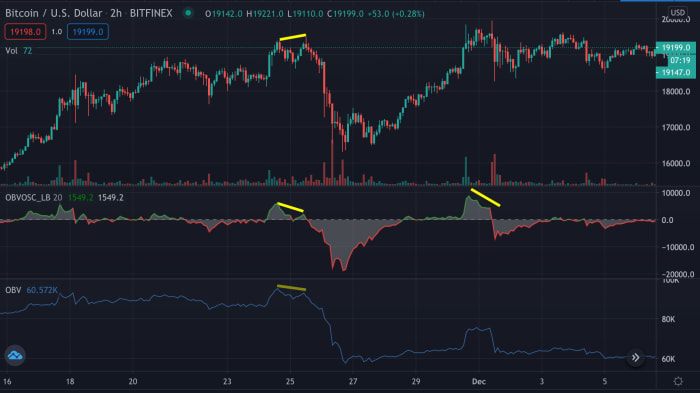Click the Dec label on time axis
This screenshot has height=393, width=700.
(479, 381)
